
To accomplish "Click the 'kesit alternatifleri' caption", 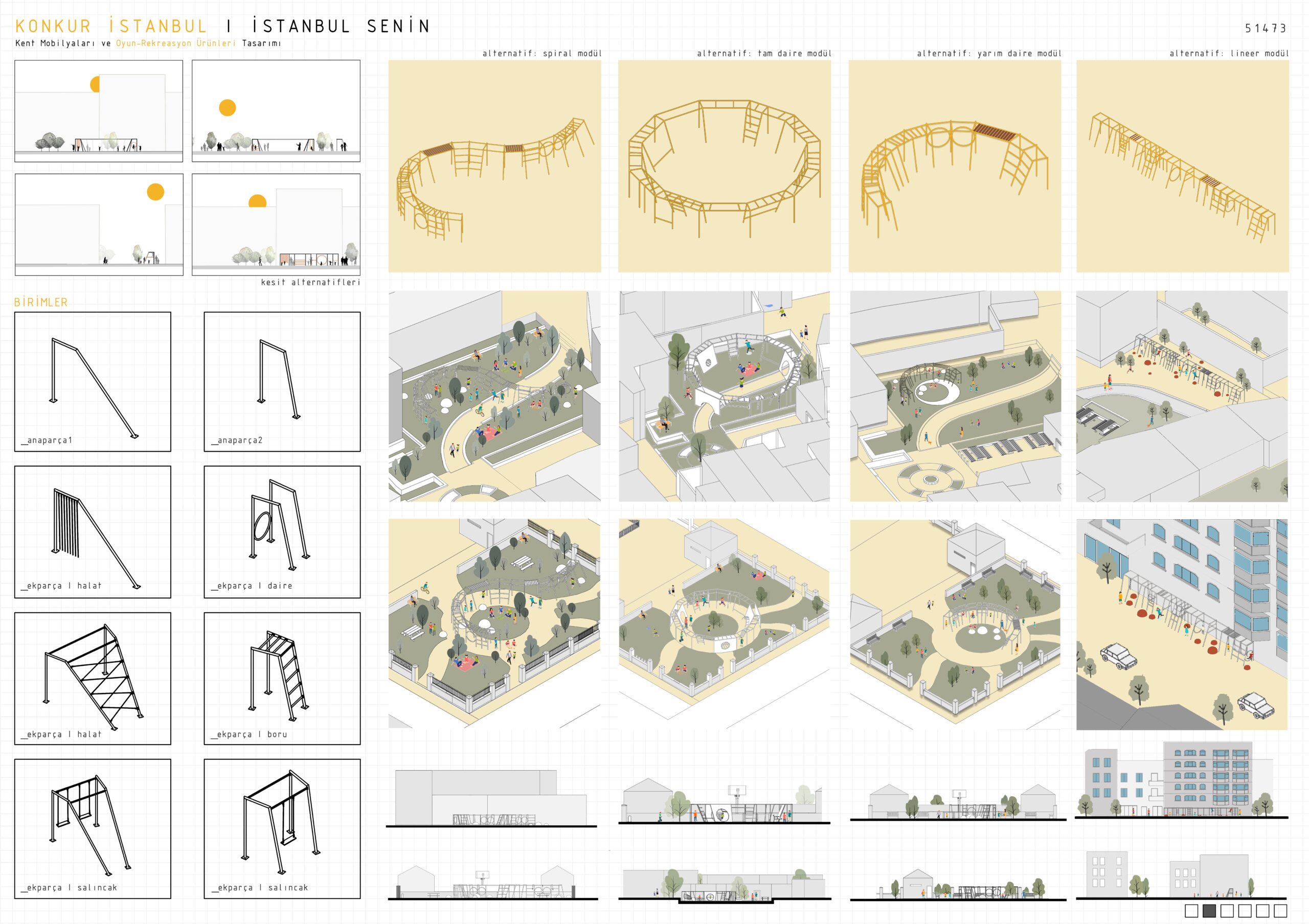I will [310, 283].
